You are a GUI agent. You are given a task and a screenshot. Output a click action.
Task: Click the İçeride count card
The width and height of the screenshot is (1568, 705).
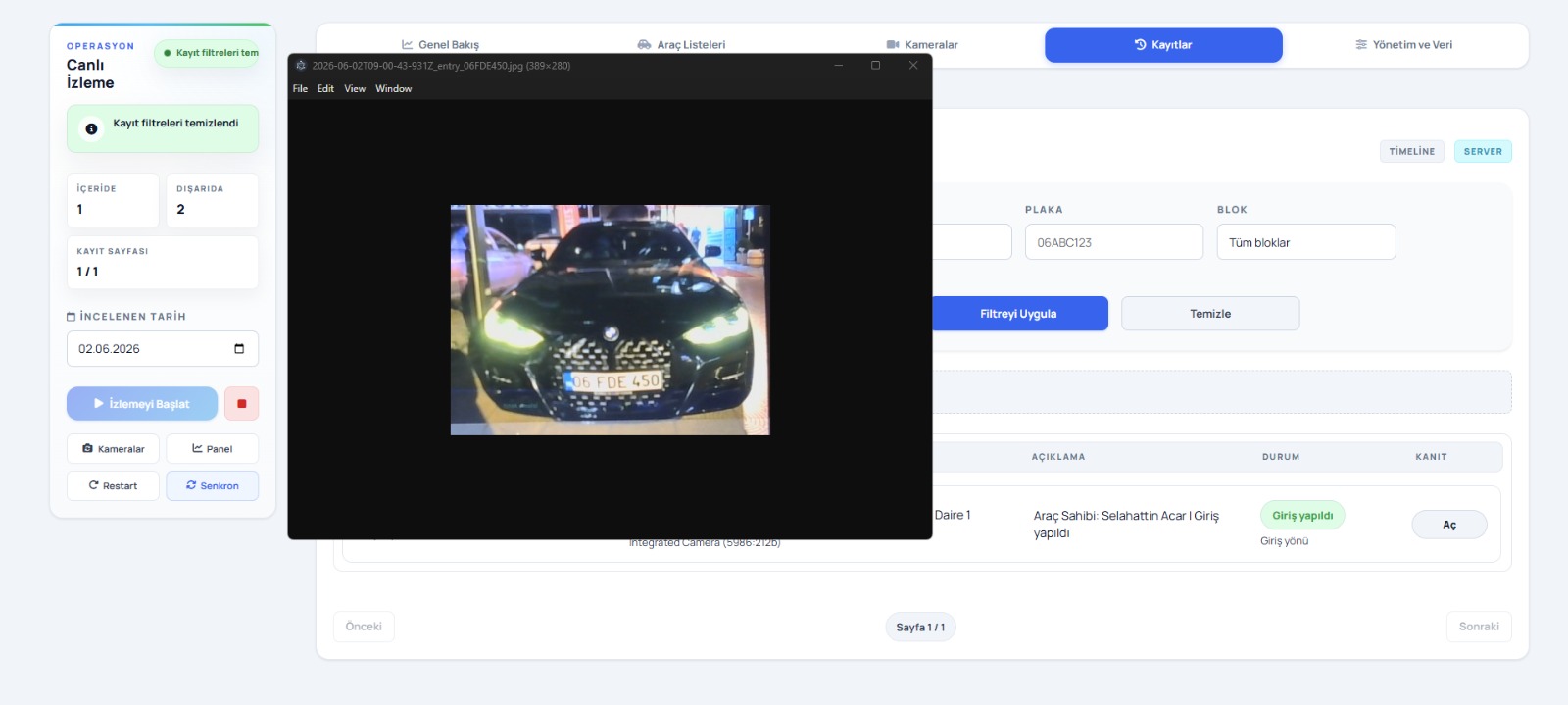point(113,201)
